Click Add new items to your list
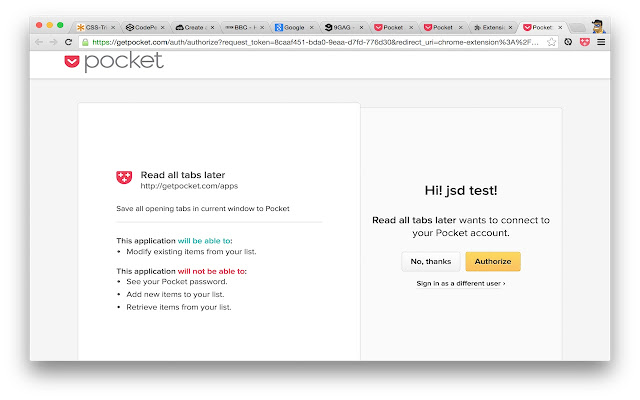640x400 pixels. (x=175, y=294)
